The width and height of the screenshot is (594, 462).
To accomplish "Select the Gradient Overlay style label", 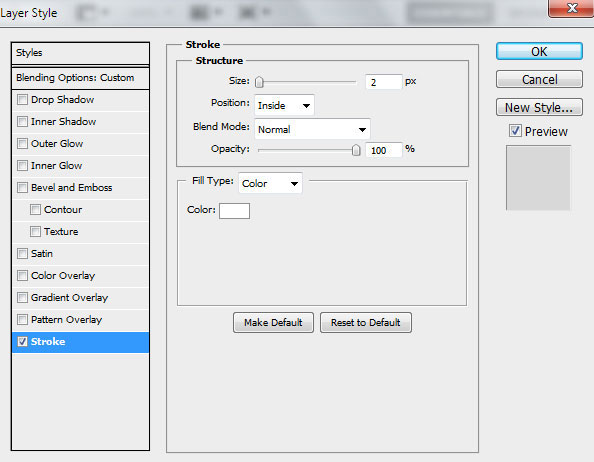I will [69, 298].
